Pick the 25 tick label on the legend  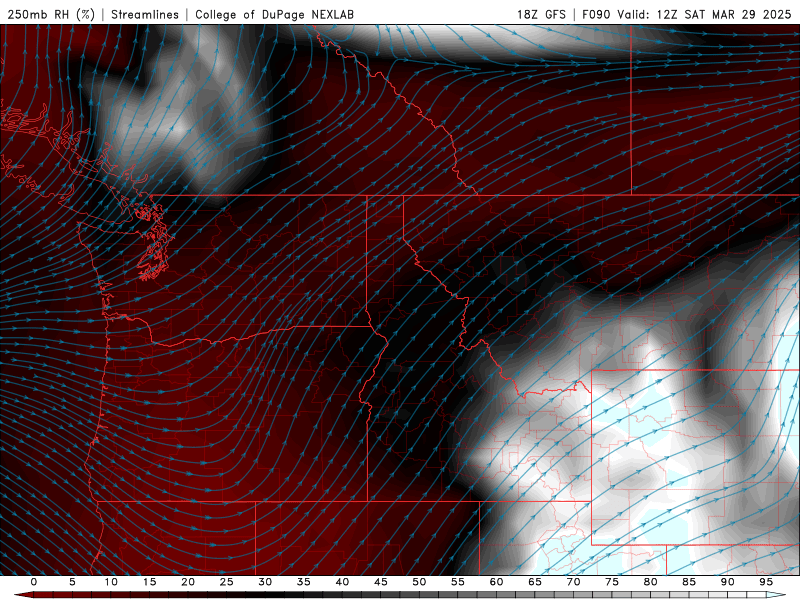[x=227, y=582]
